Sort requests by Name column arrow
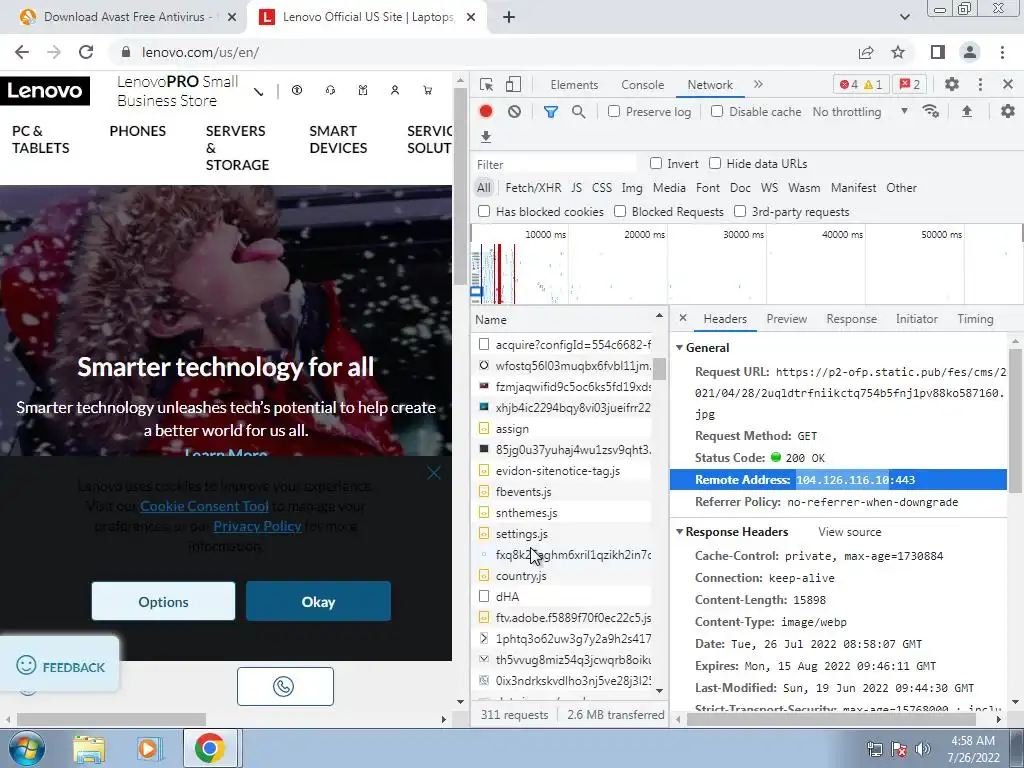 click(x=659, y=317)
